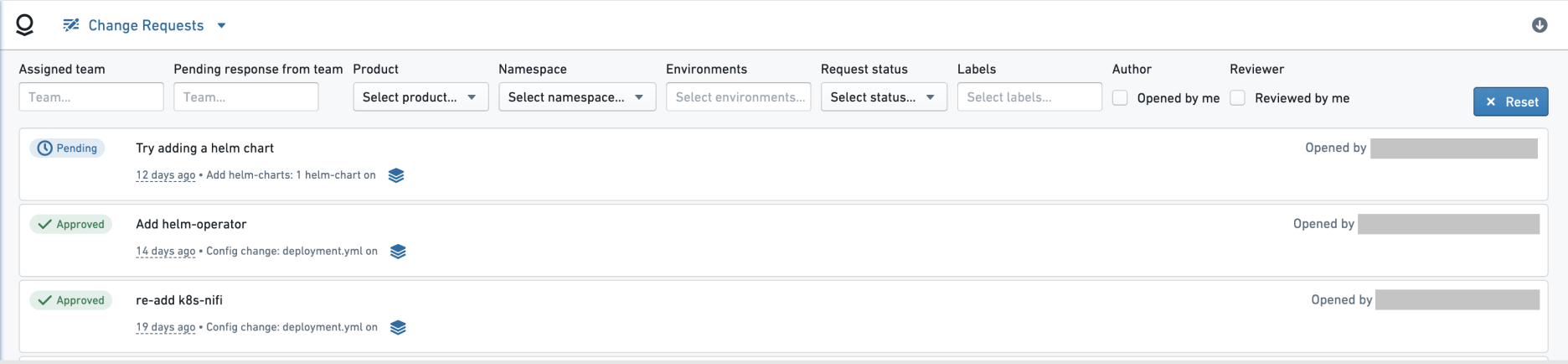
Task: Open 'Try adding a helm chart' request
Action: point(204,148)
